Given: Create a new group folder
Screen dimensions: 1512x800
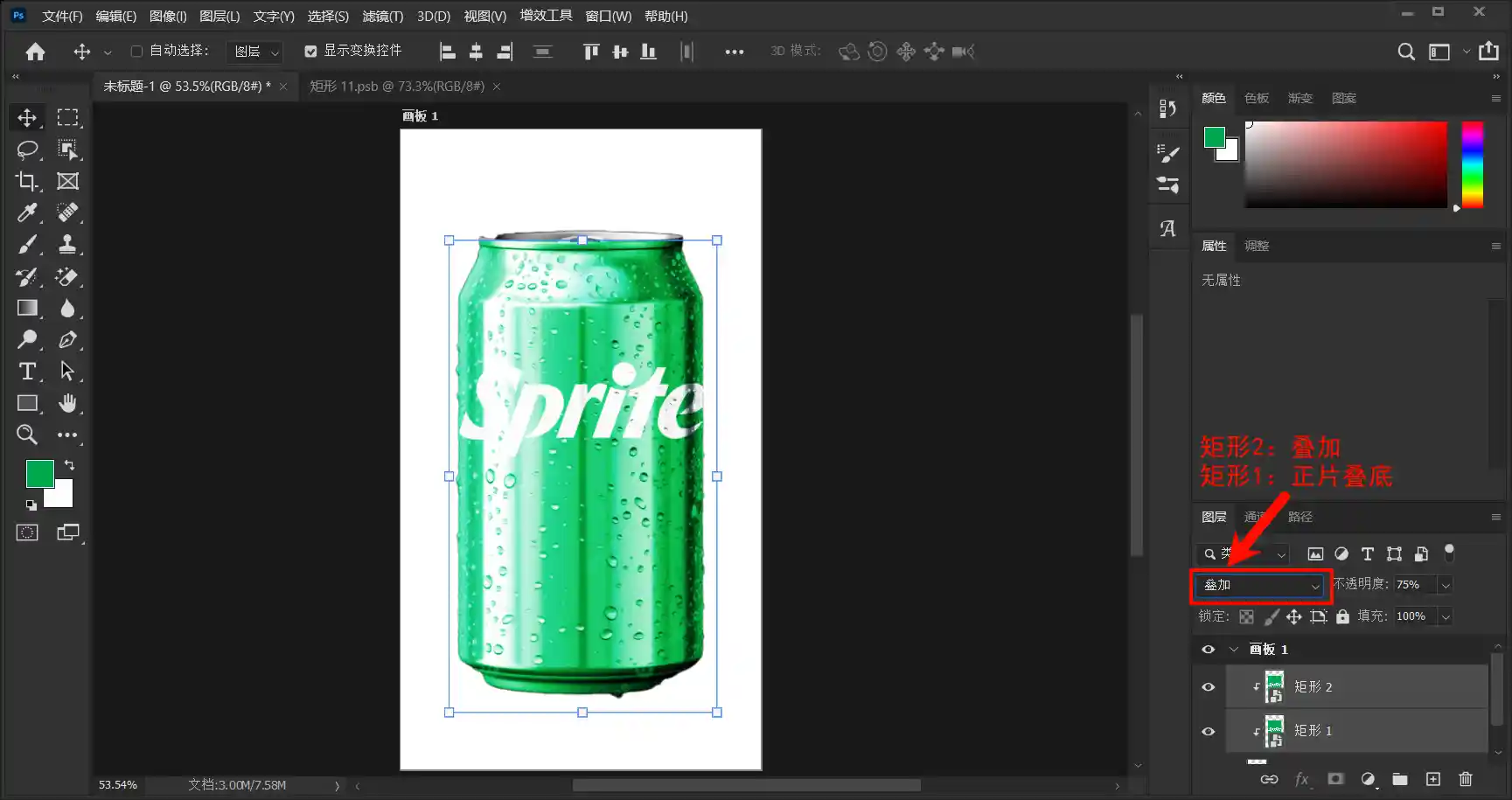Looking at the screenshot, I should 1400,779.
